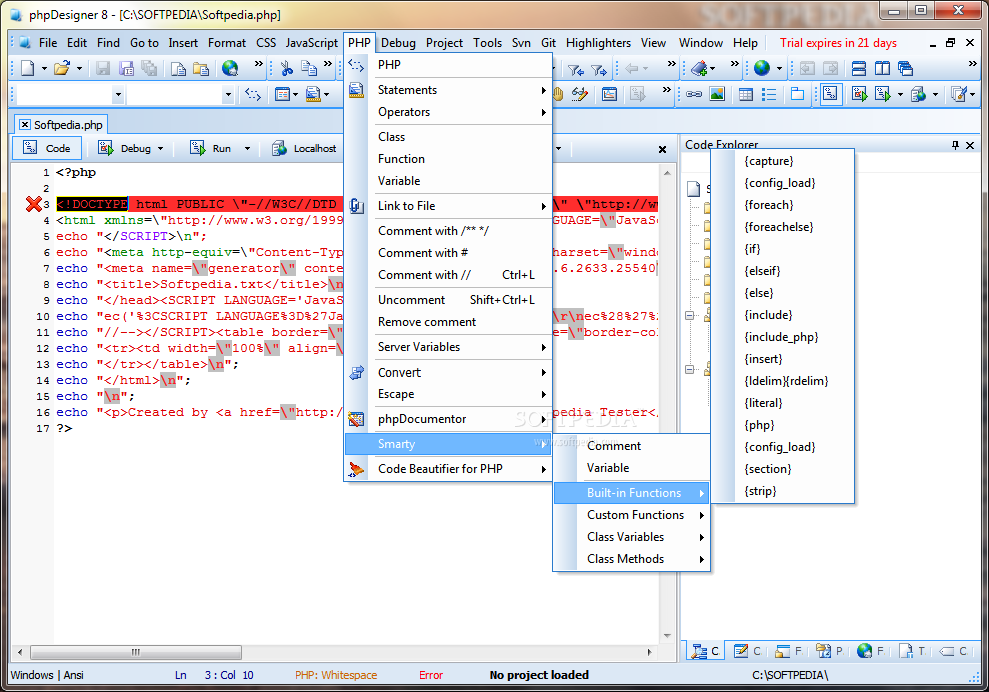The width and height of the screenshot is (989, 692).
Task: Click the horizontal scrollbar thumb
Action: [136, 652]
